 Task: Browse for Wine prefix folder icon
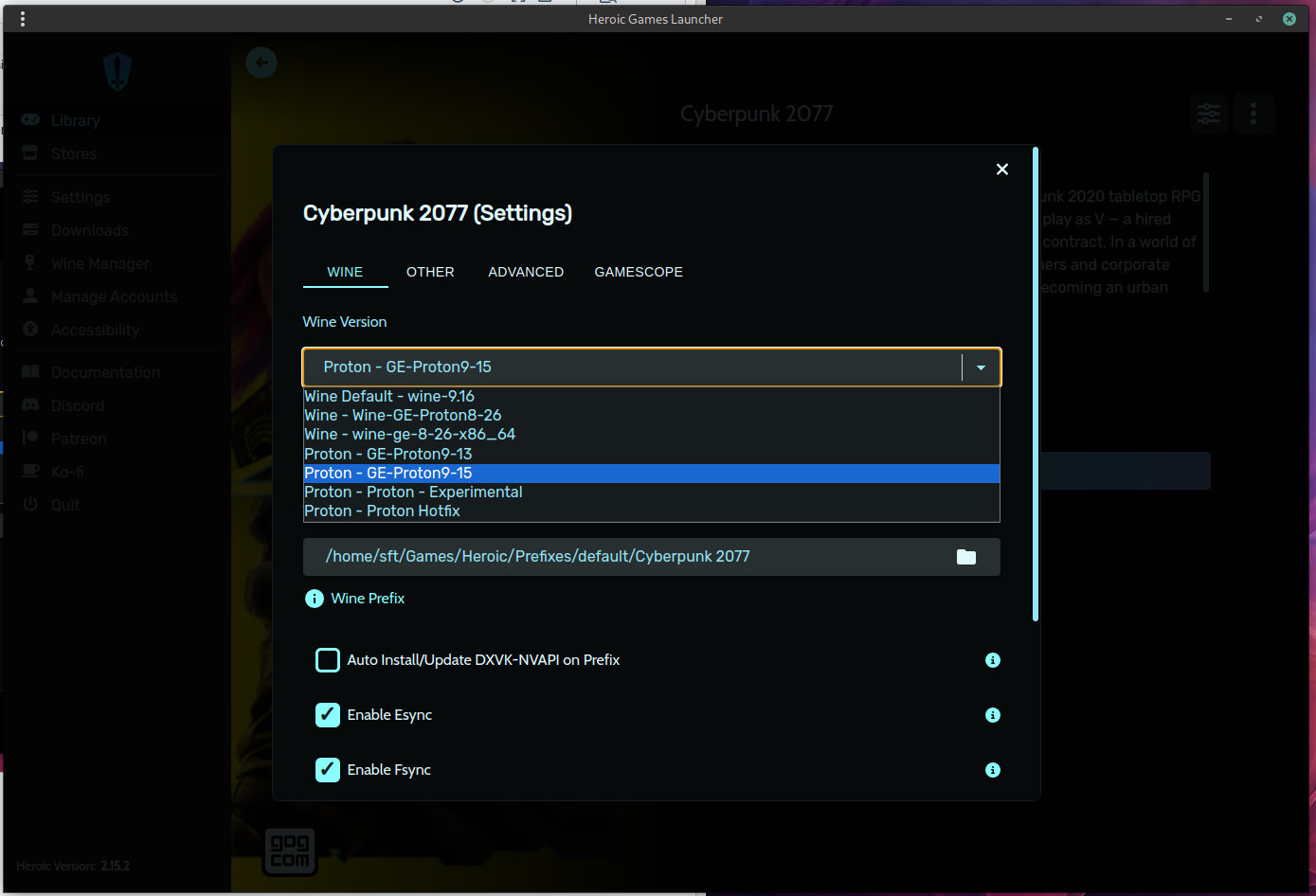point(966,557)
